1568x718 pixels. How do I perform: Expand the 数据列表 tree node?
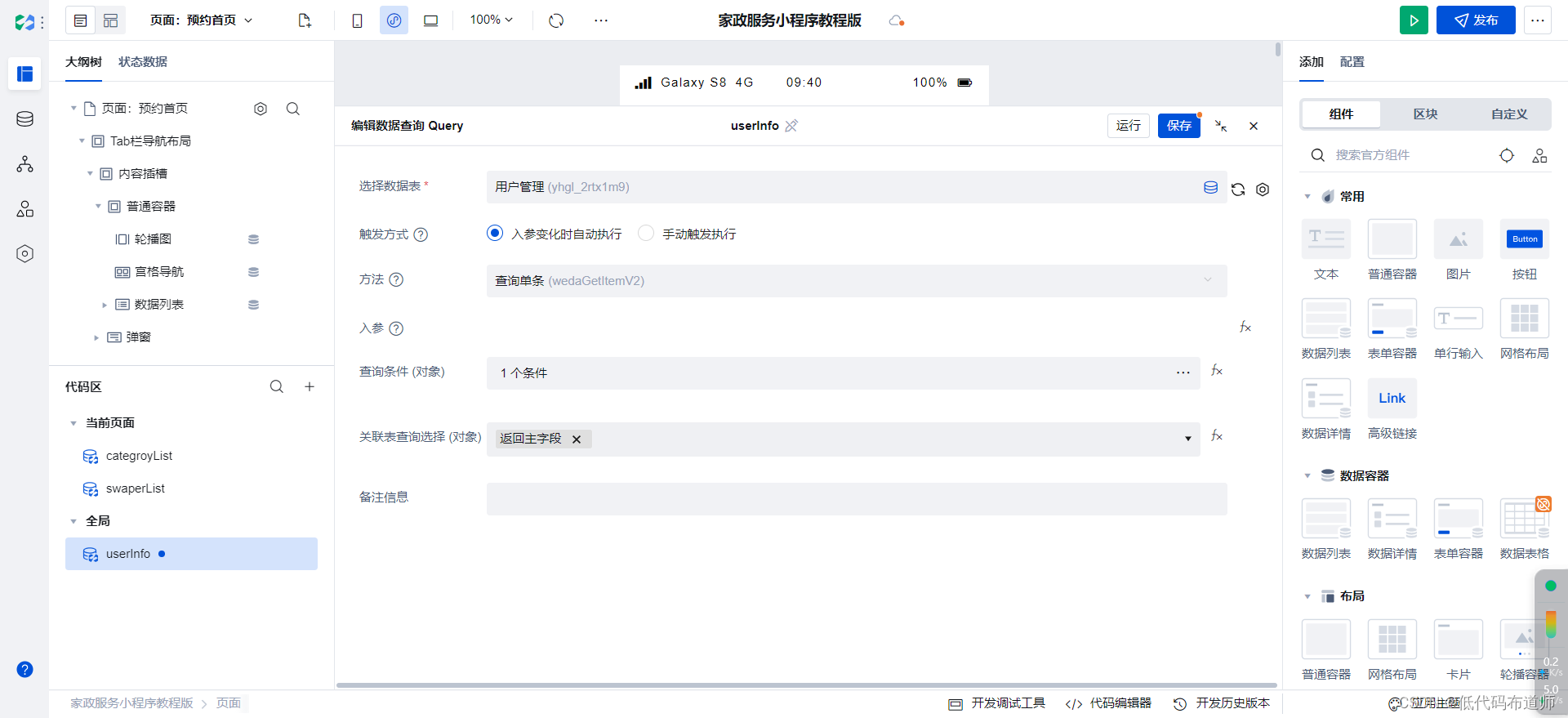point(105,305)
